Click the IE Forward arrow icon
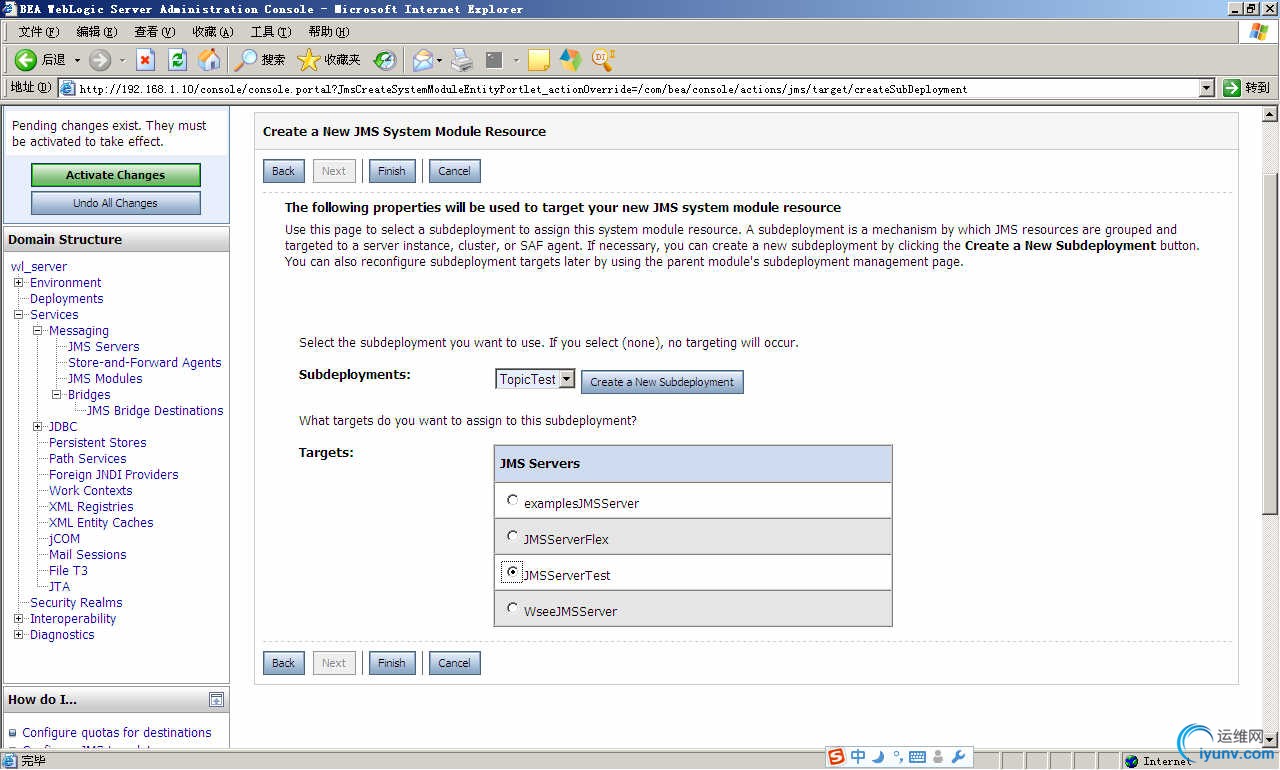This screenshot has width=1280, height=770. click(x=100, y=60)
